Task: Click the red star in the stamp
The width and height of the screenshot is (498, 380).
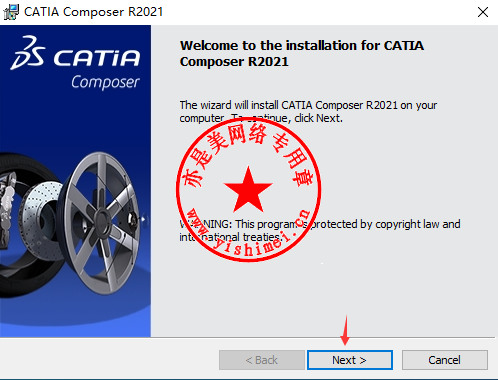Action: tap(248, 189)
